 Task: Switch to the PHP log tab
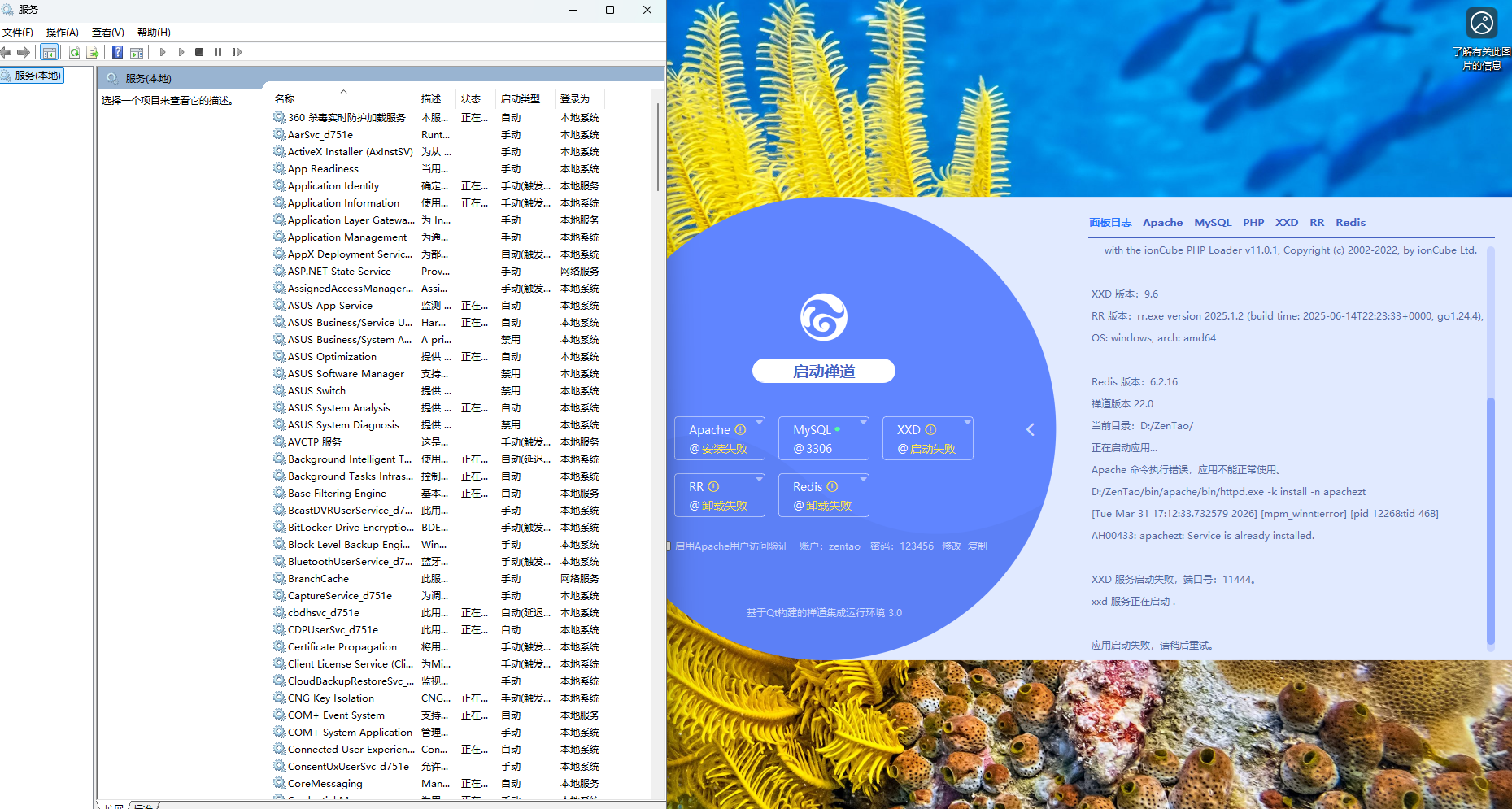tap(1253, 223)
